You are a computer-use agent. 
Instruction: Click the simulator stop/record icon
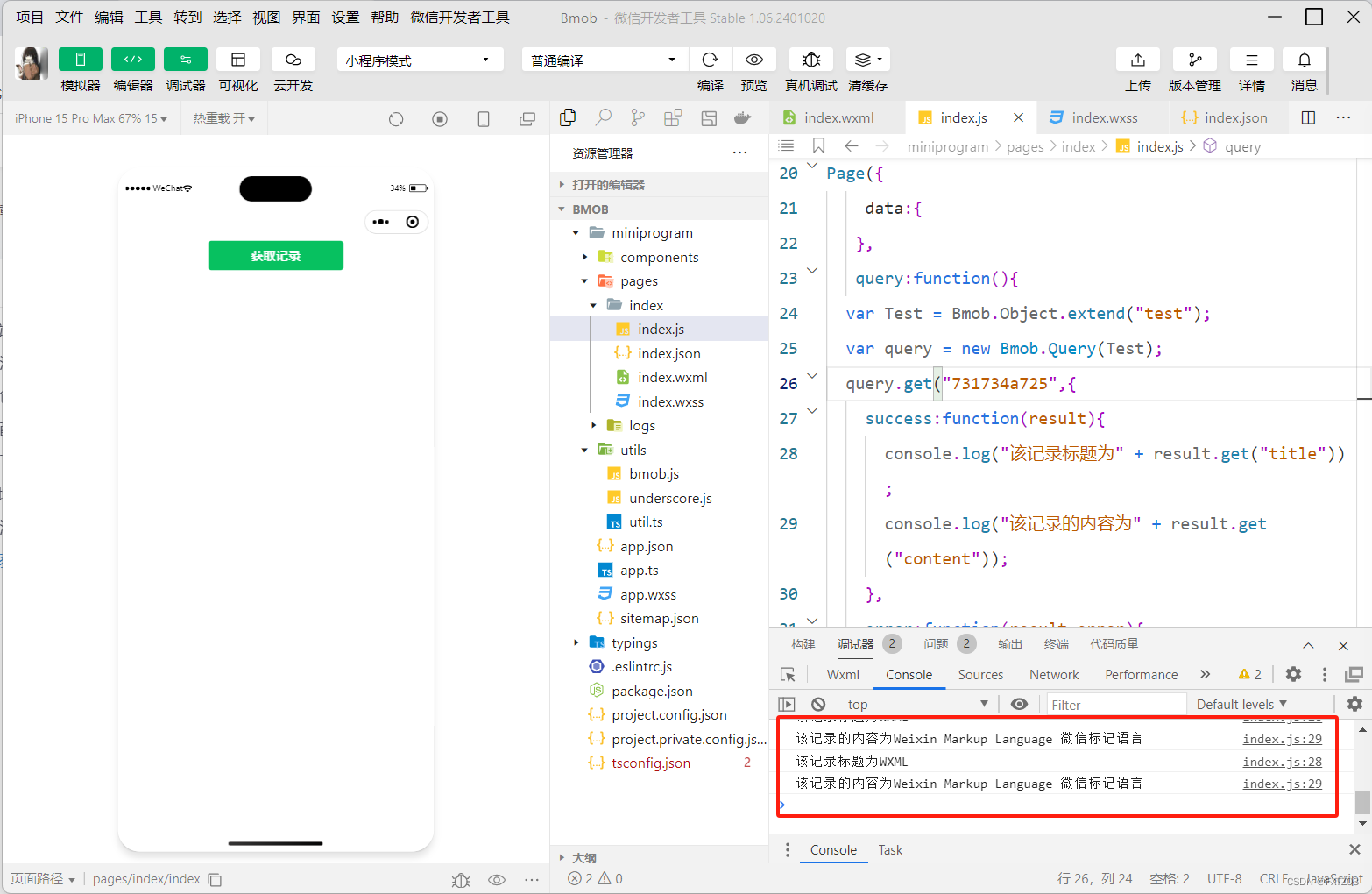coord(440,119)
